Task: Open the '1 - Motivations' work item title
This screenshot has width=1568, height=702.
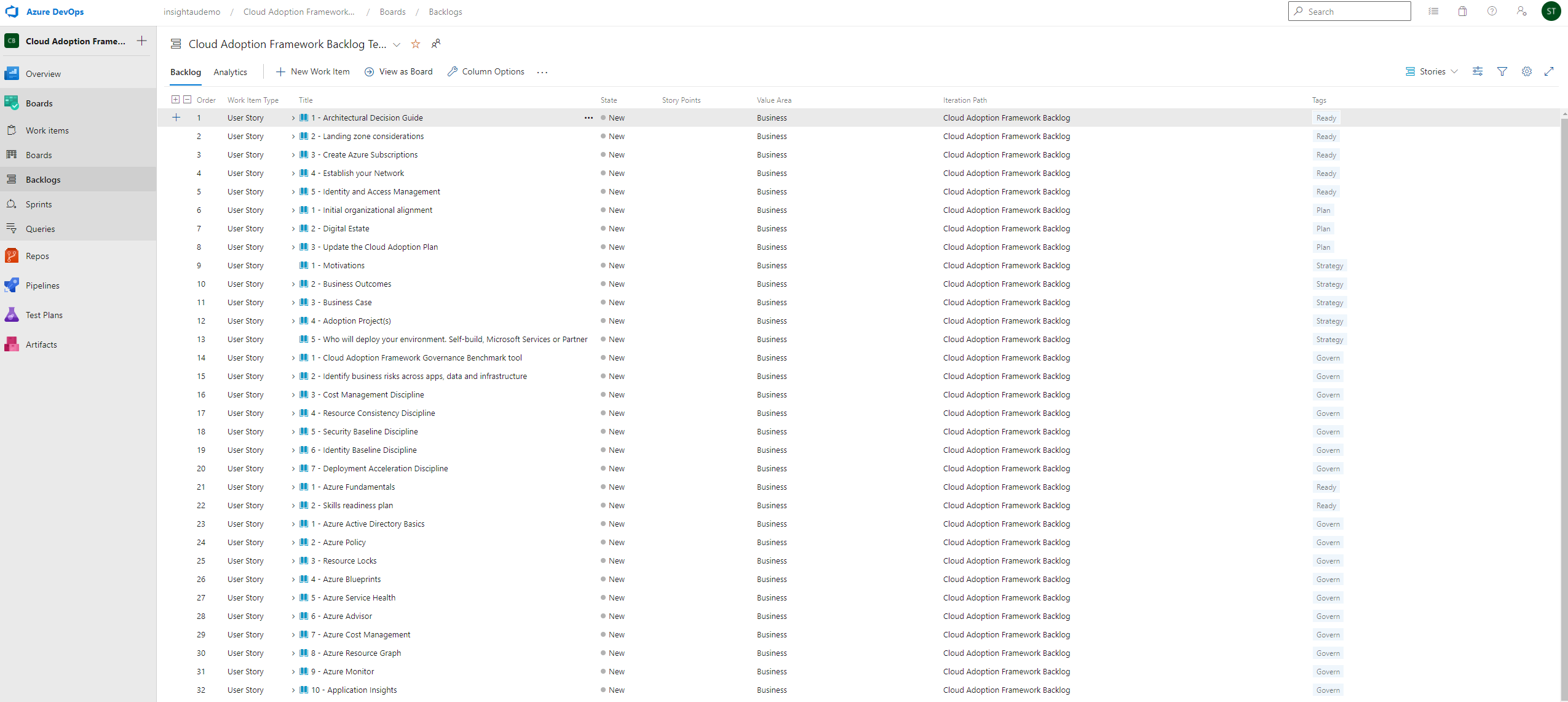Action: [x=338, y=266]
